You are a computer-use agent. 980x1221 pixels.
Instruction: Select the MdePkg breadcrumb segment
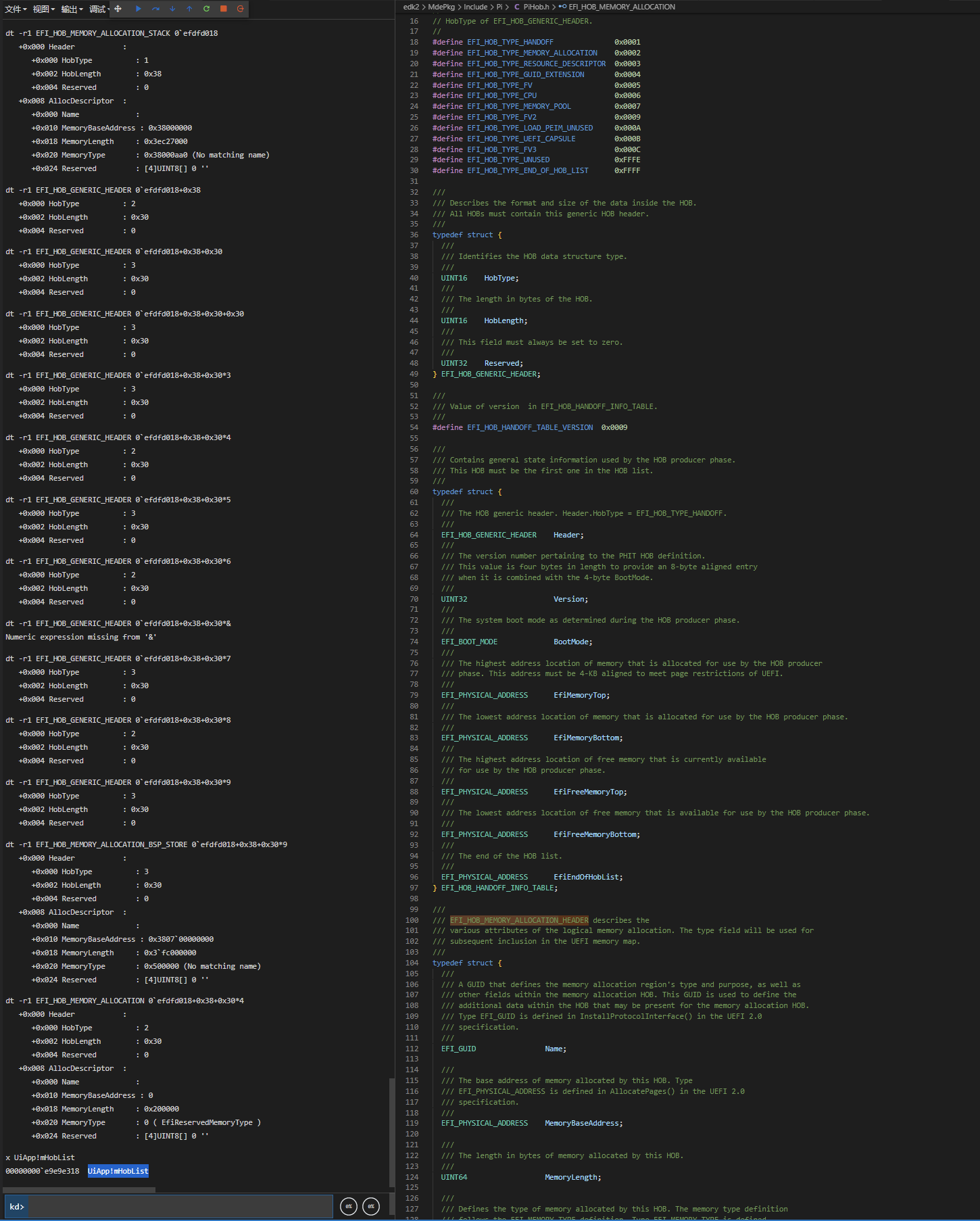click(441, 7)
